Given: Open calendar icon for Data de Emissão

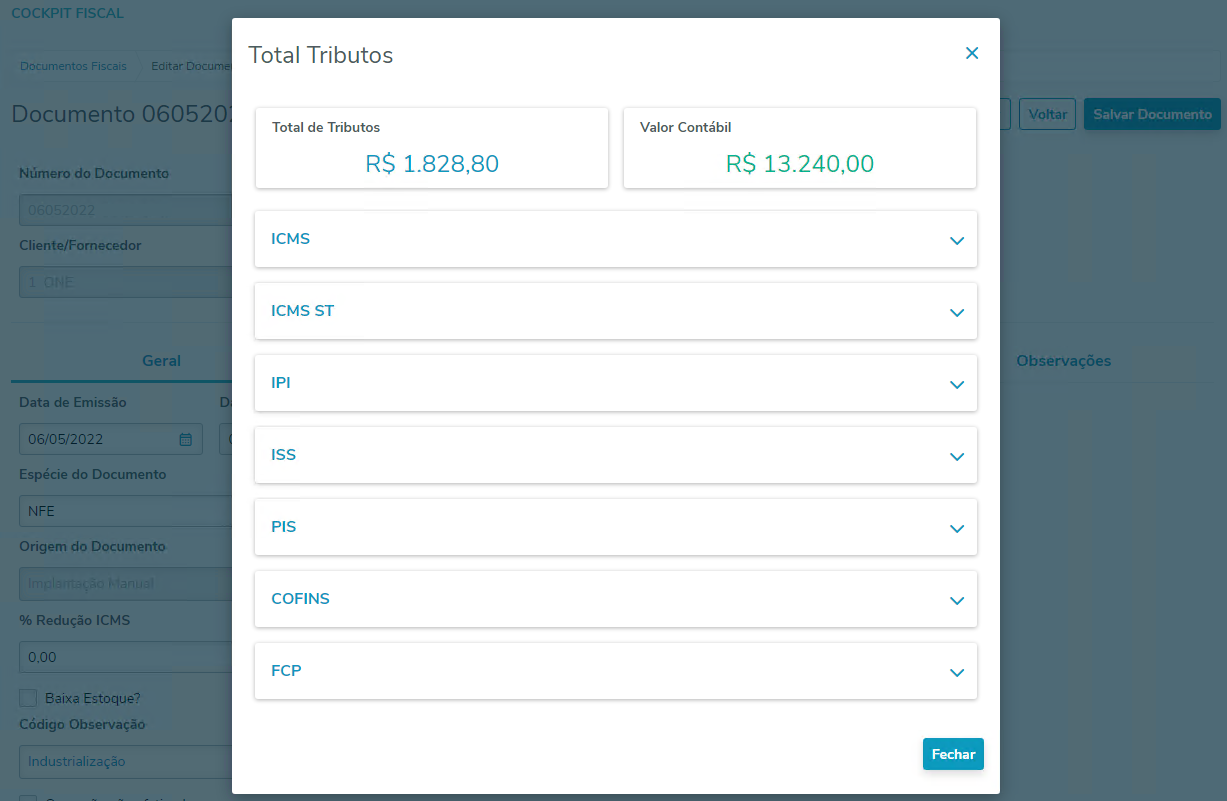Looking at the screenshot, I should click(185, 439).
